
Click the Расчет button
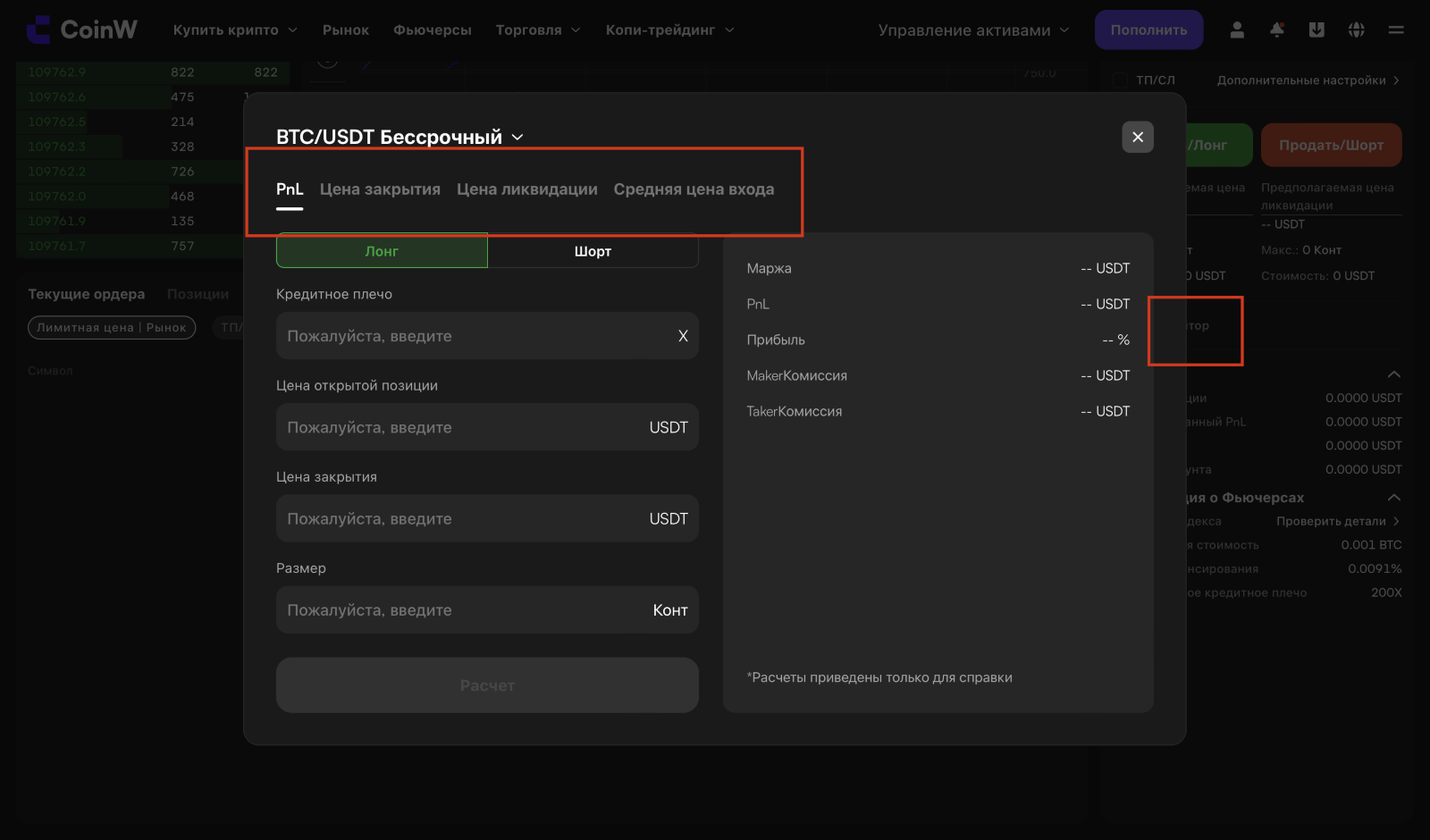[x=487, y=685]
